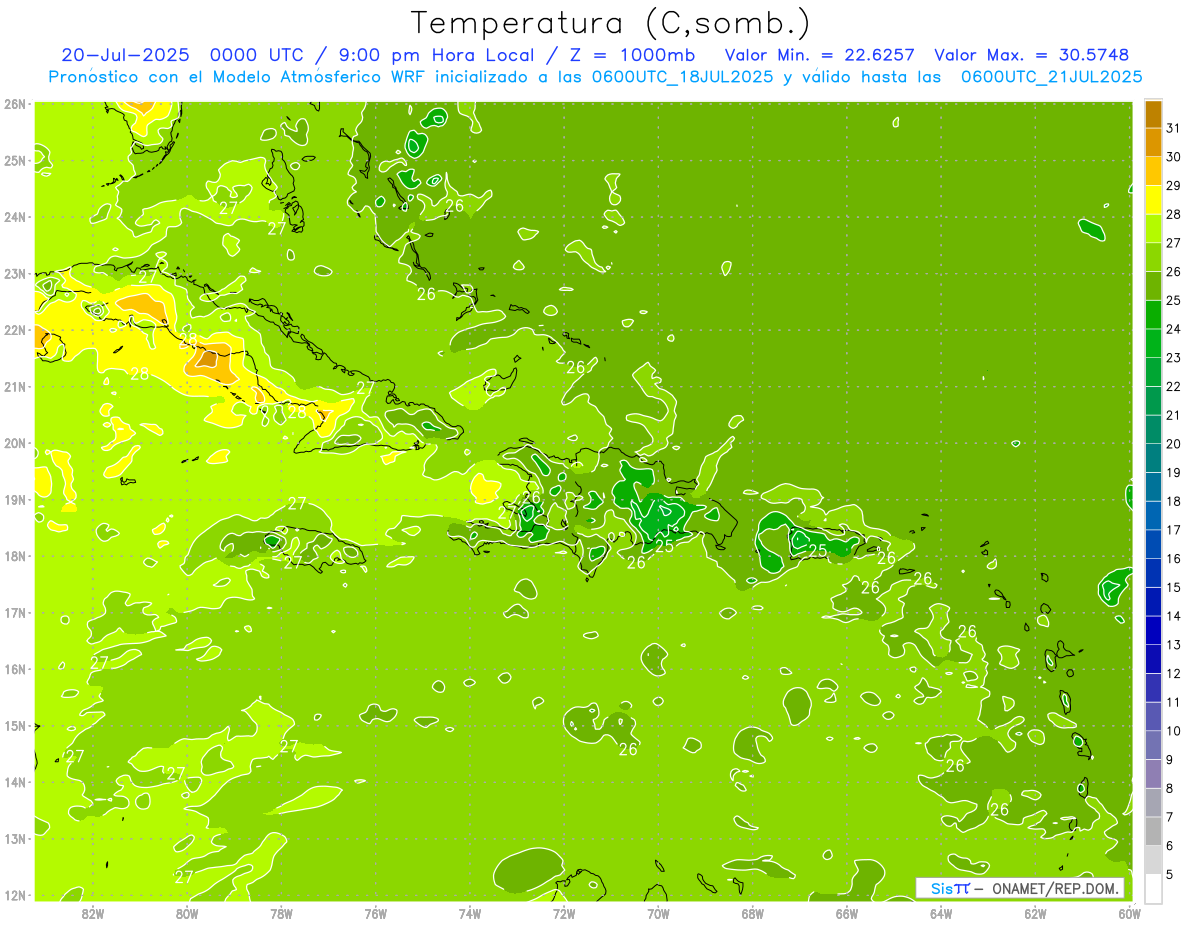
Task: Click the "21N" latitude axis label
Action: coord(15,387)
